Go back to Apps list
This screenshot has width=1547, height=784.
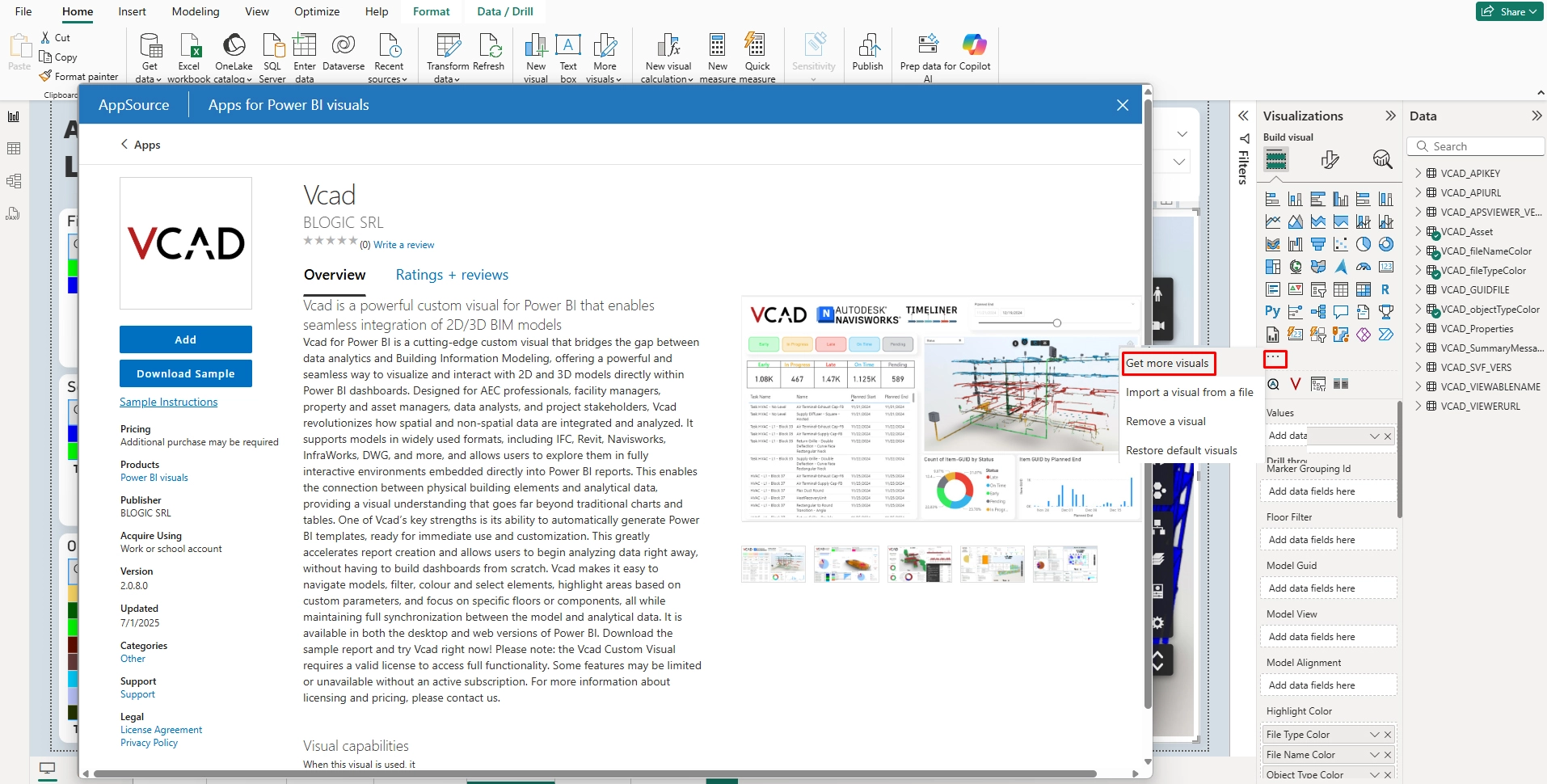pos(141,145)
